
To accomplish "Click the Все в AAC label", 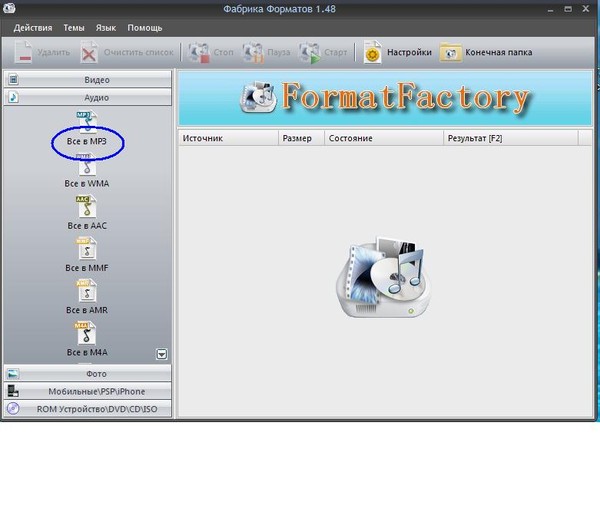I will click(x=87, y=226).
